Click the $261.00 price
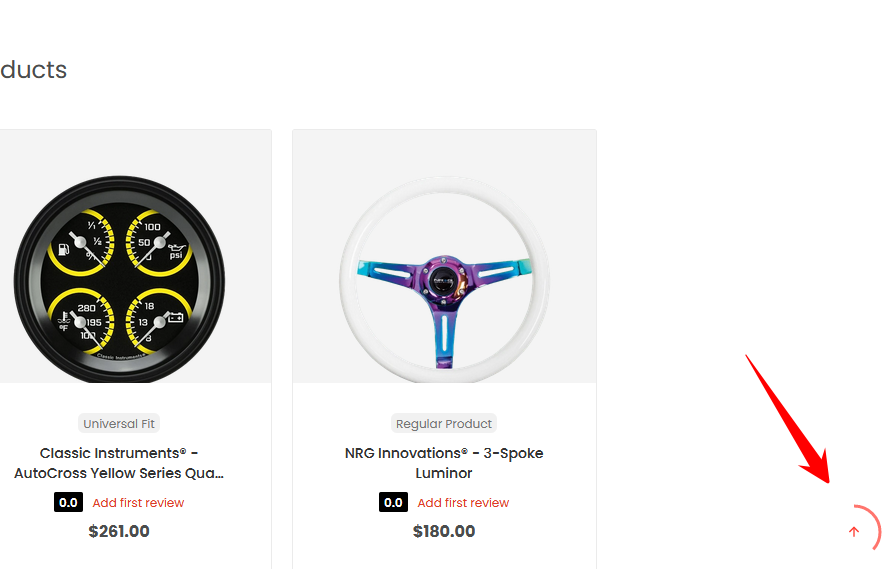Image resolution: width=894 pixels, height=569 pixels. pyautogui.click(x=119, y=531)
